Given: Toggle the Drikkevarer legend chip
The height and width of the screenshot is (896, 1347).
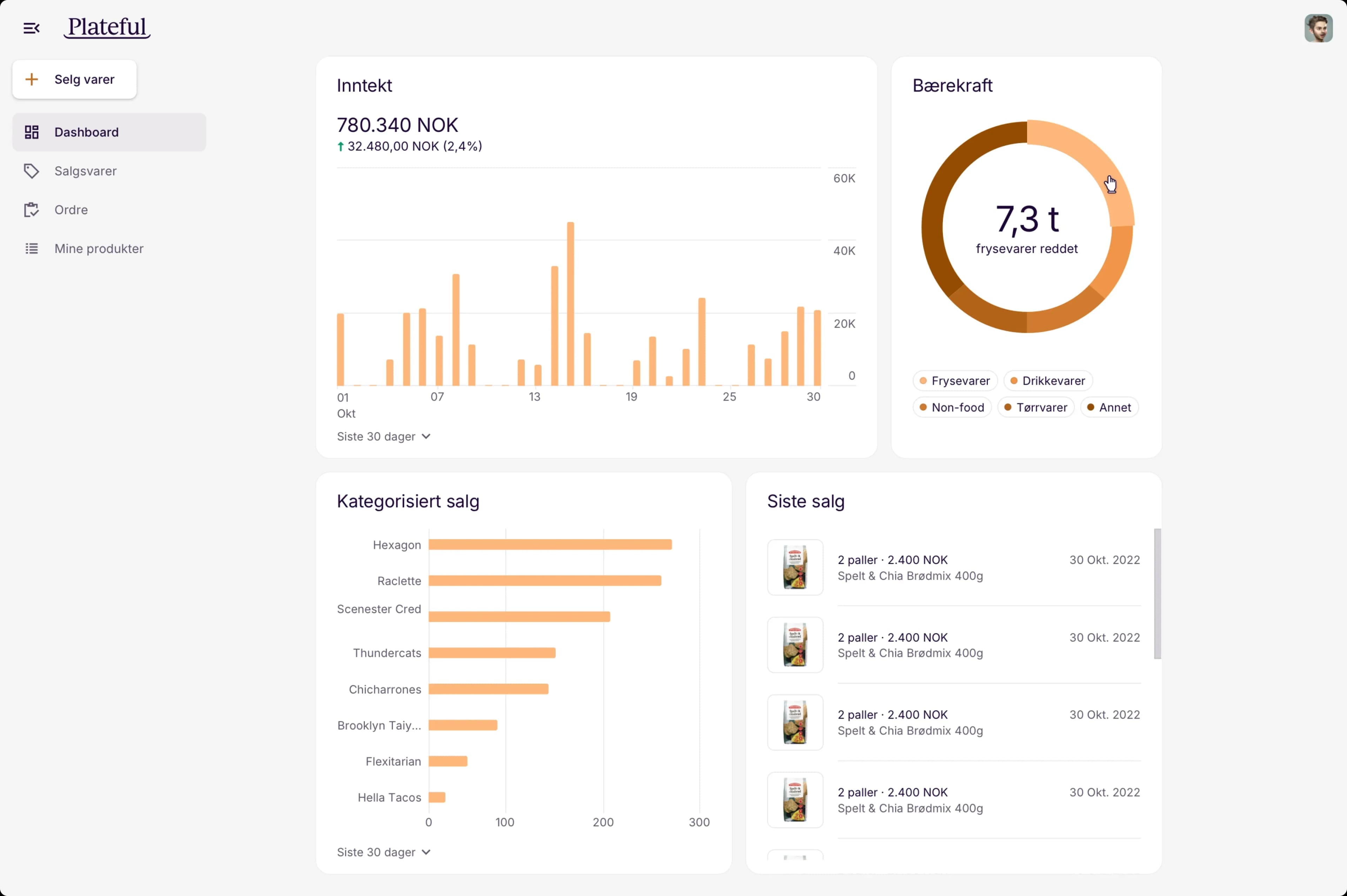Looking at the screenshot, I should tap(1047, 380).
